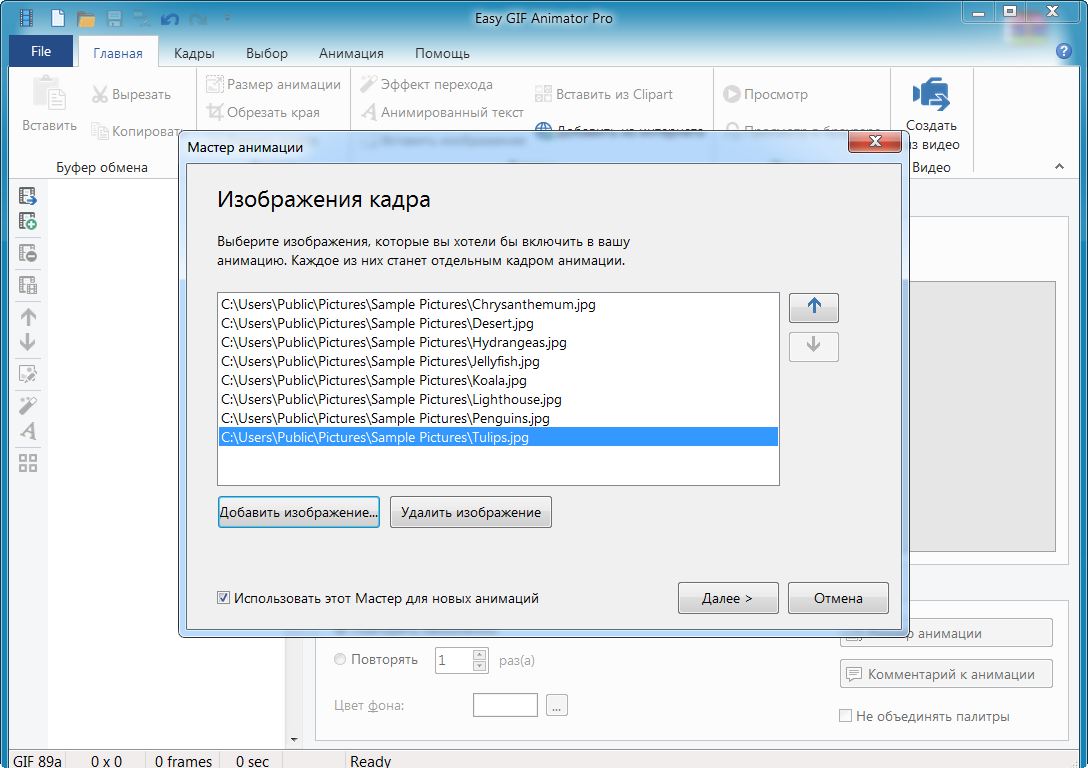Switch to the Выбор ribbon tab
1088x768 pixels.
point(266,53)
